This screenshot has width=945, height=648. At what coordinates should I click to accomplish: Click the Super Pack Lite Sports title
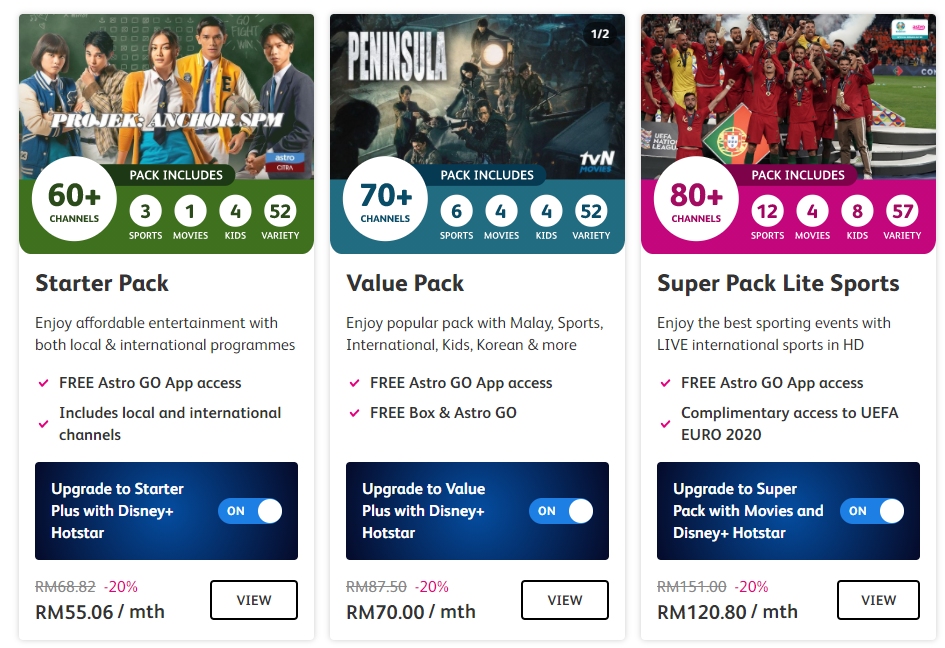click(778, 283)
